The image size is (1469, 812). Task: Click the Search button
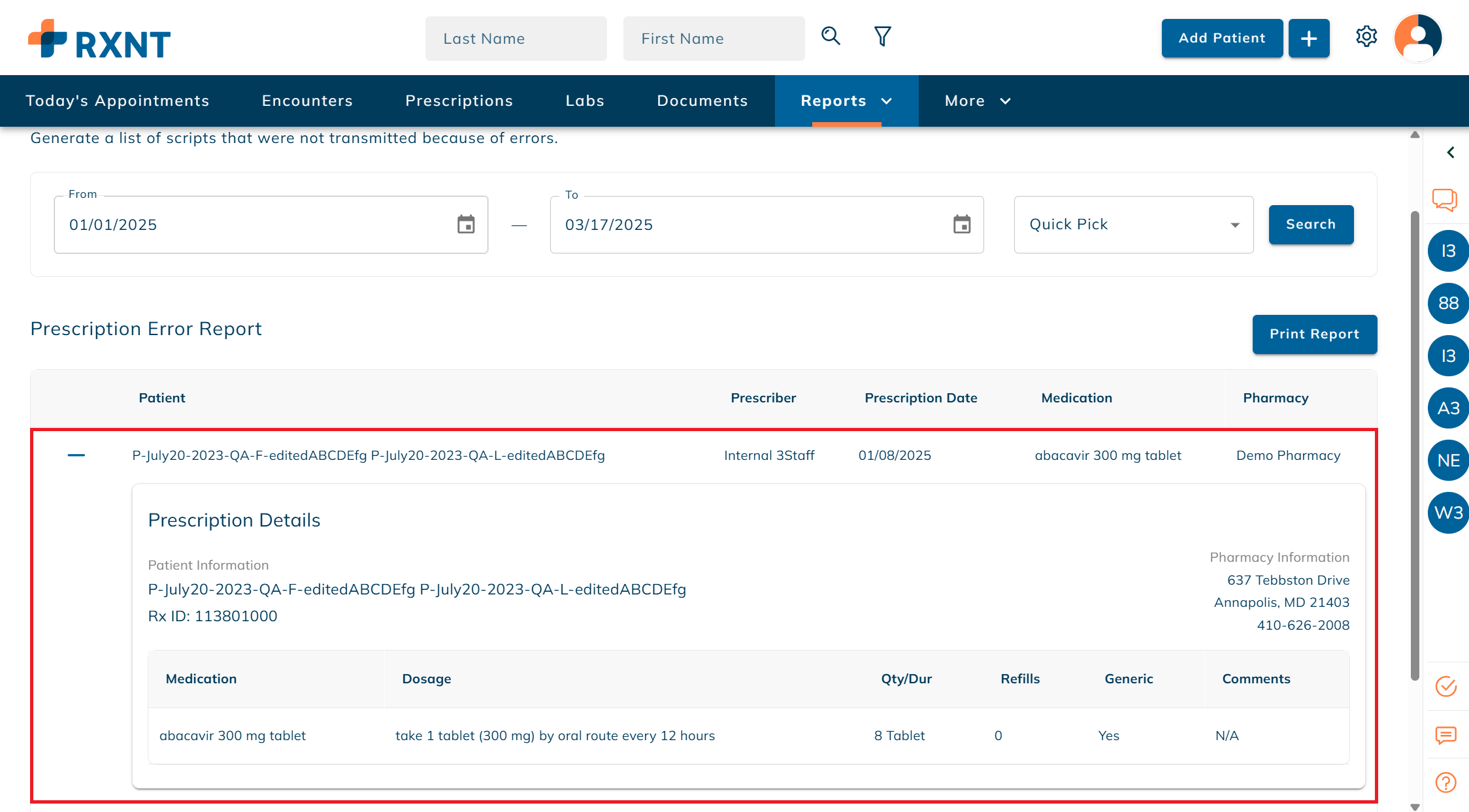(1310, 224)
